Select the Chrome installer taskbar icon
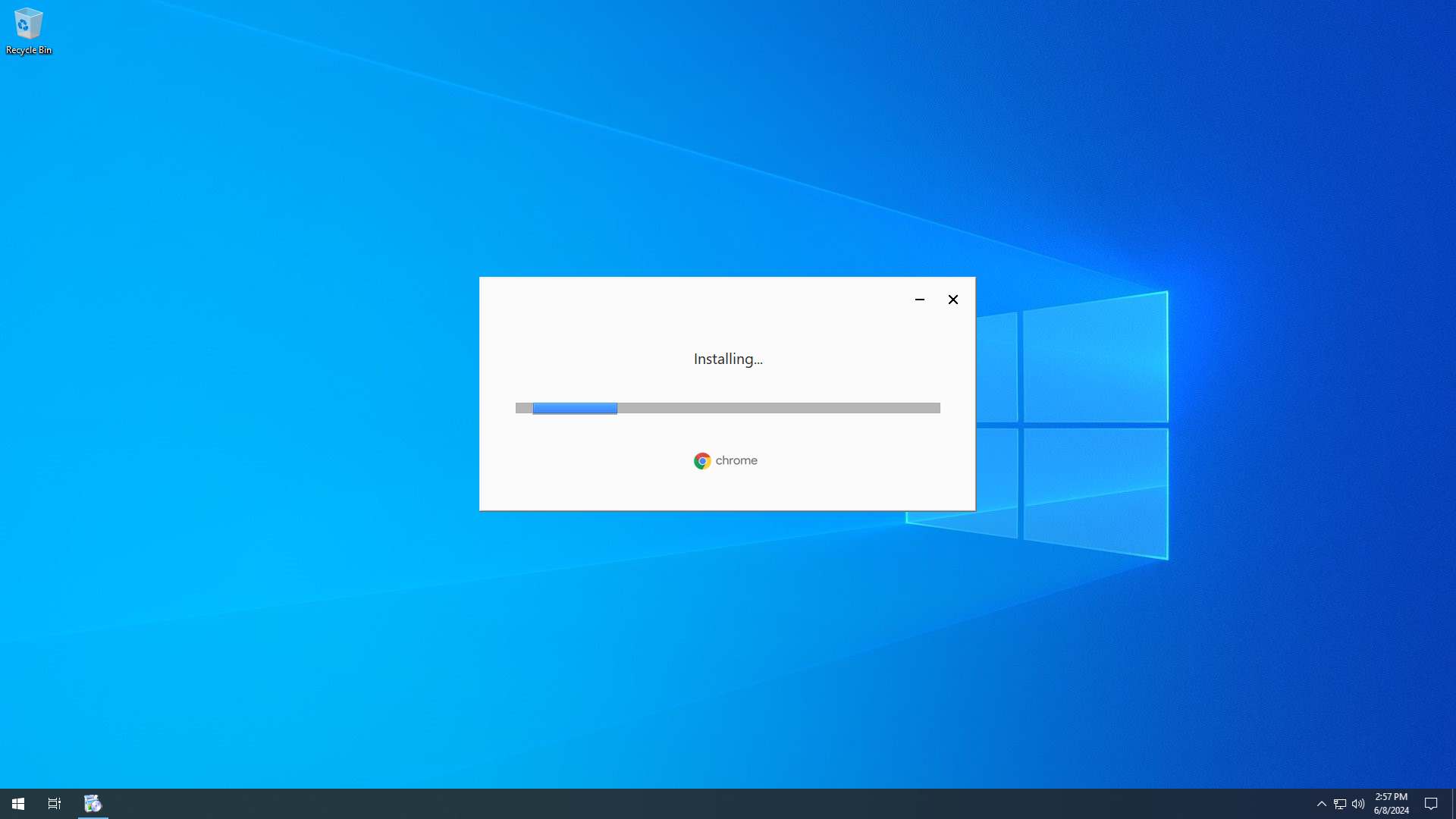This screenshot has height=819, width=1456. pyautogui.click(x=93, y=804)
